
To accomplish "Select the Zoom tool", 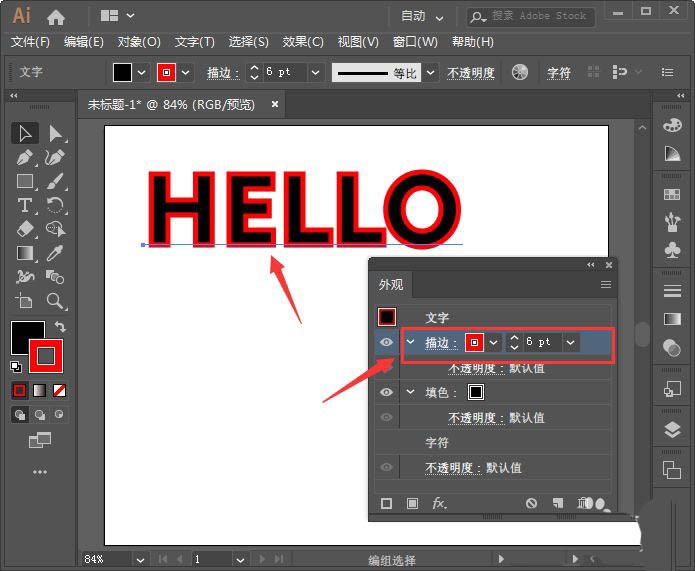I will (x=55, y=301).
